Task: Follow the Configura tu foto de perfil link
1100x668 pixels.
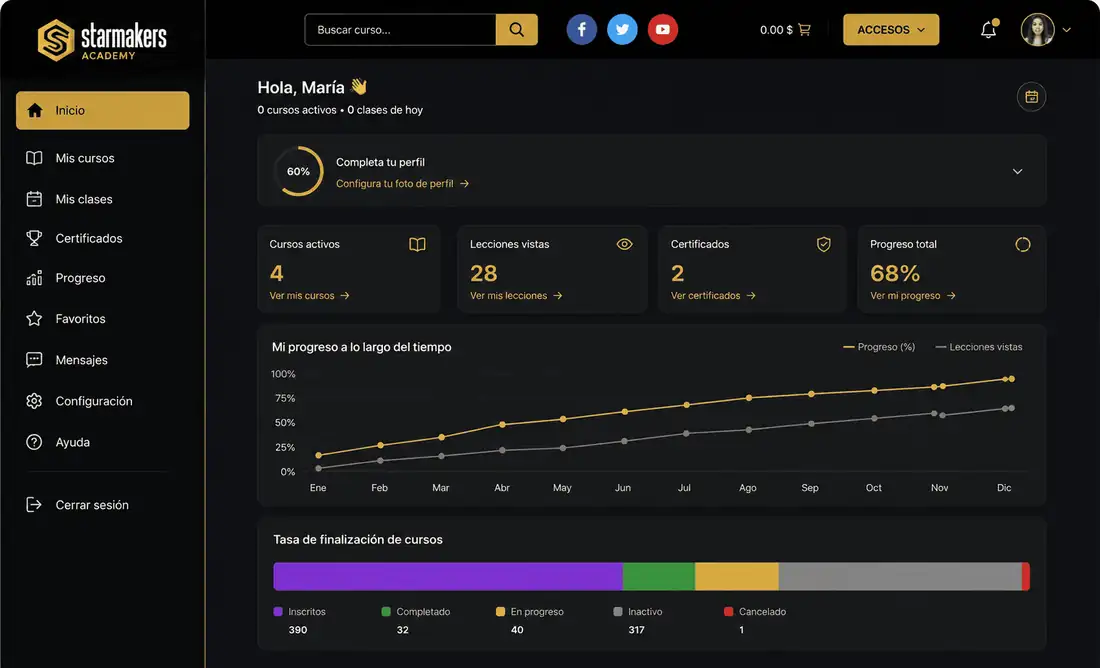Action: pyautogui.click(x=402, y=184)
